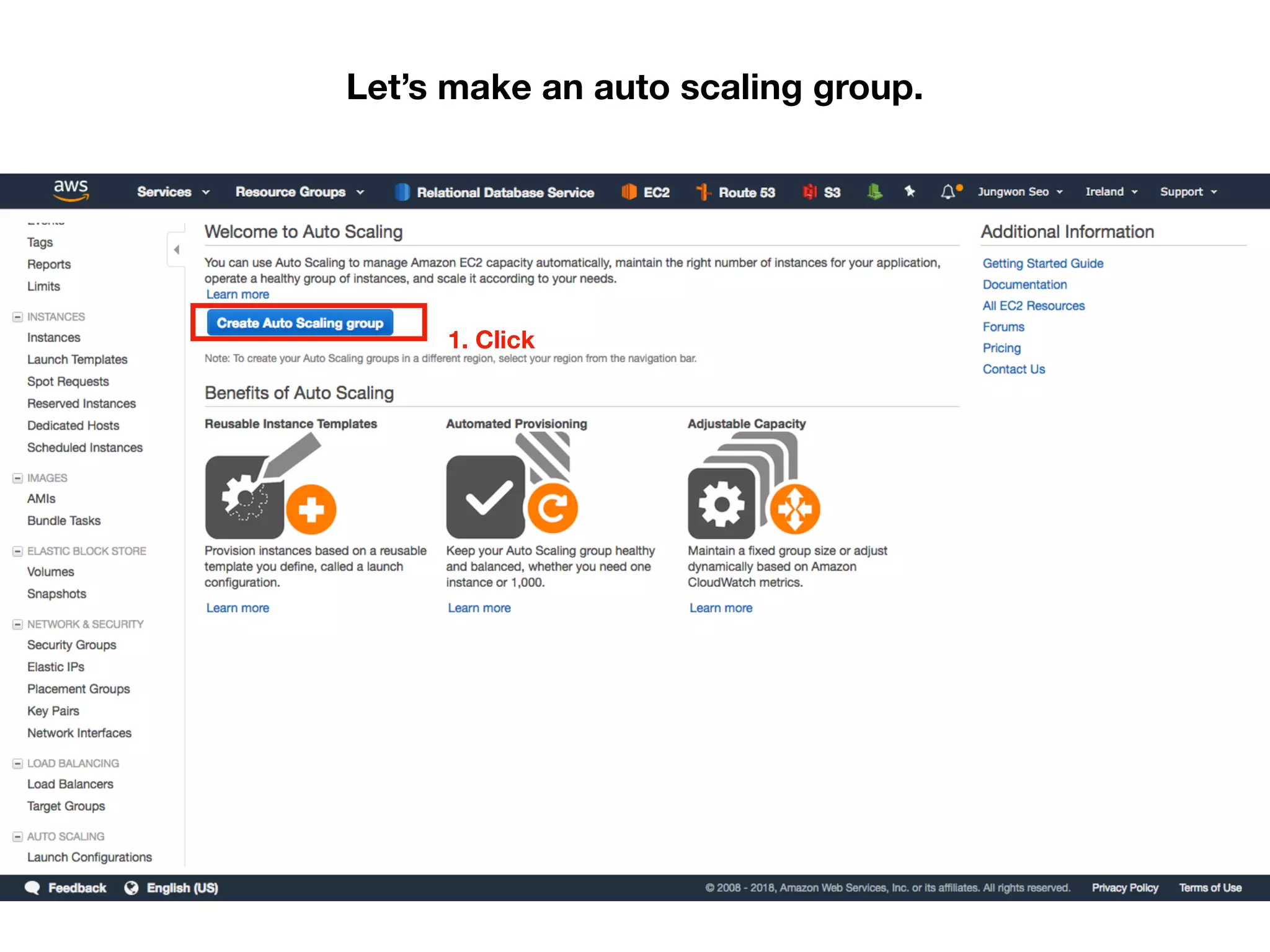Click the language globe icon
The height and width of the screenshot is (952, 1270).
(x=131, y=888)
